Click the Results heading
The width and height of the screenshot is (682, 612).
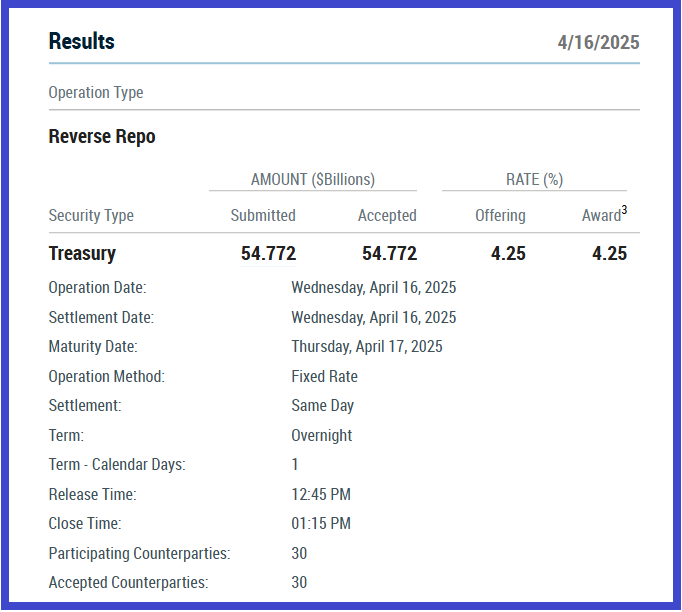pos(81,42)
